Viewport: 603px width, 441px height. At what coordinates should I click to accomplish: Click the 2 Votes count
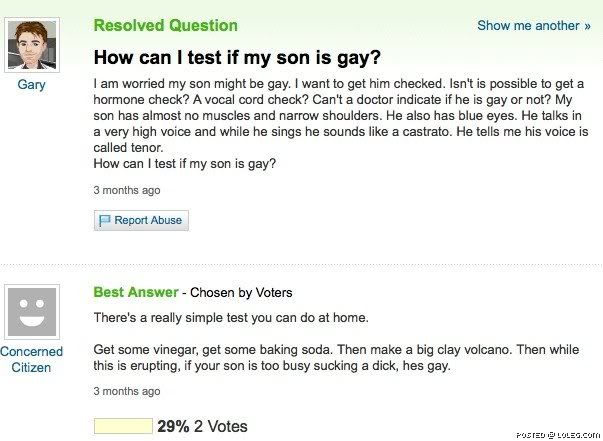point(220,426)
